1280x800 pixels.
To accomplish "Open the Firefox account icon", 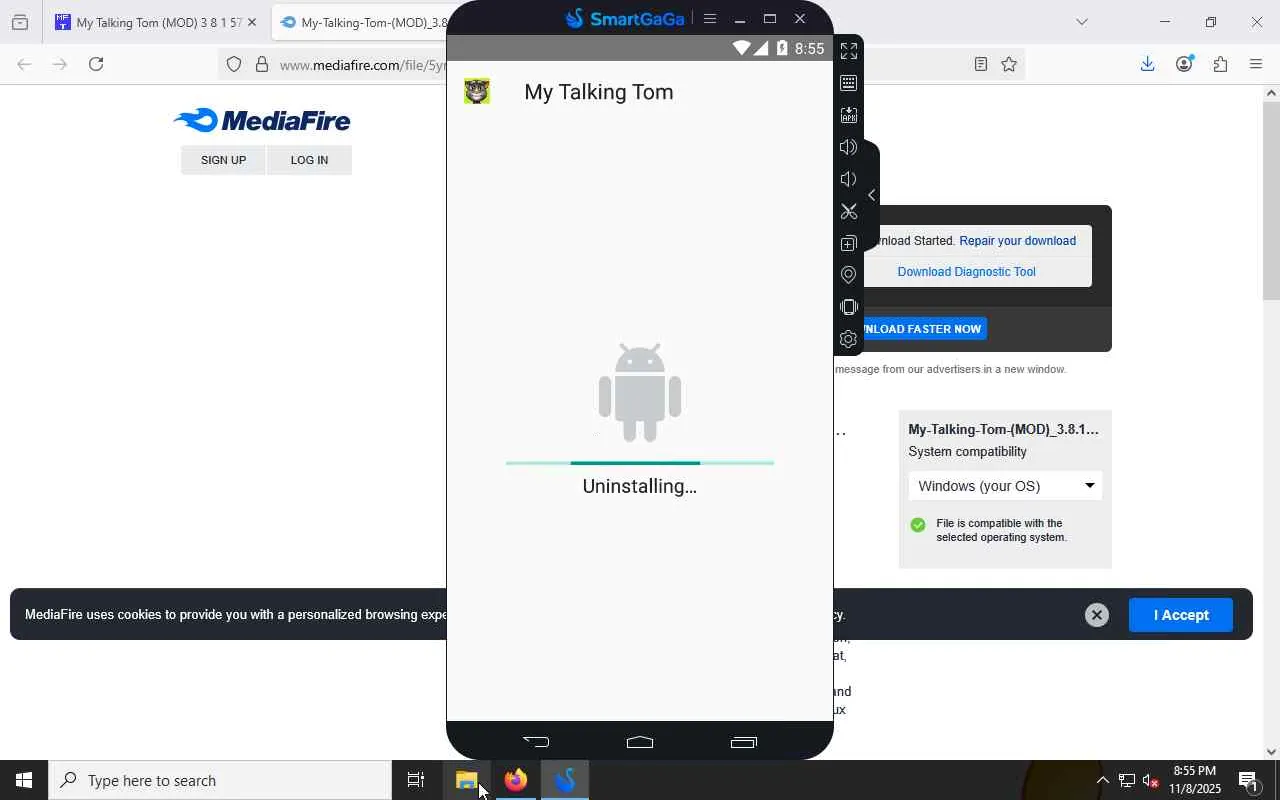I will pos(1184,64).
